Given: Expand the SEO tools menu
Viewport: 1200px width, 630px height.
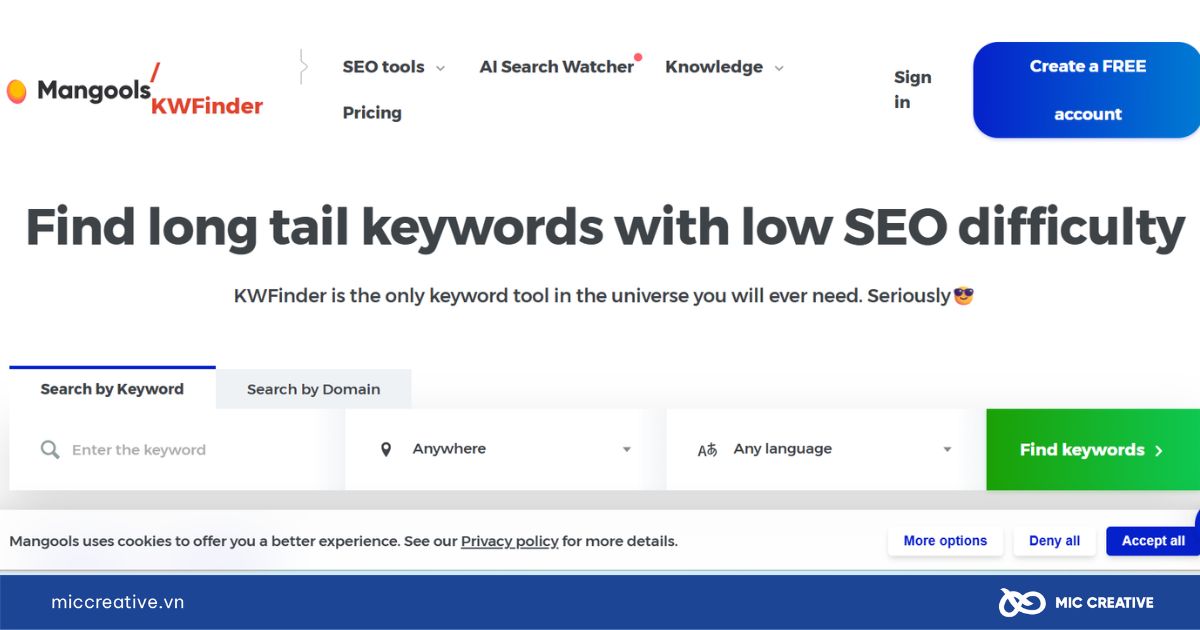Looking at the screenshot, I should 393,67.
